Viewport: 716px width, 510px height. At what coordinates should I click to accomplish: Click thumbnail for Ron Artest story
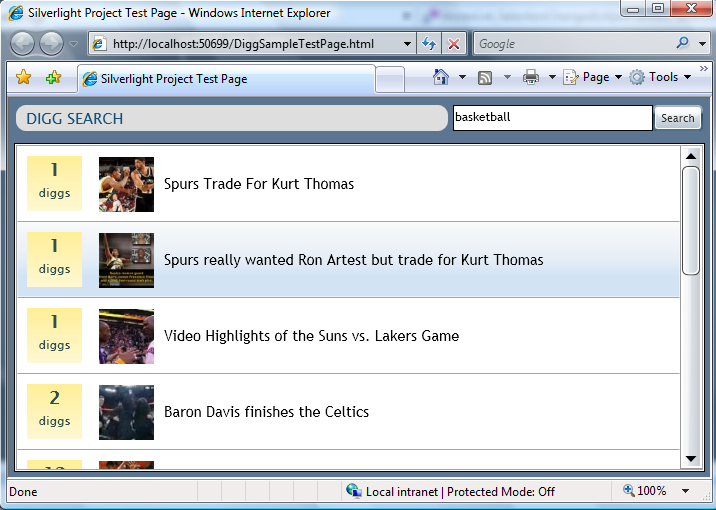[x=126, y=260]
